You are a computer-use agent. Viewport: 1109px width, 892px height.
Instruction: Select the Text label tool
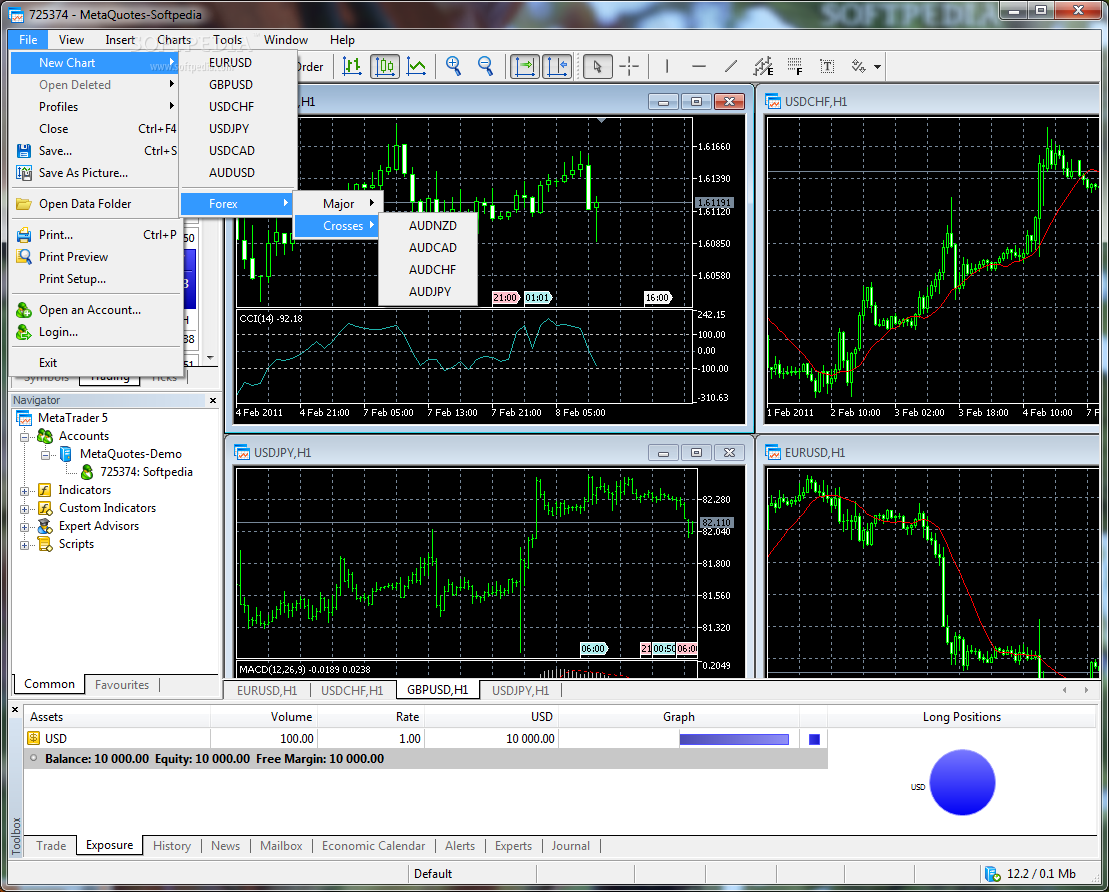(827, 66)
